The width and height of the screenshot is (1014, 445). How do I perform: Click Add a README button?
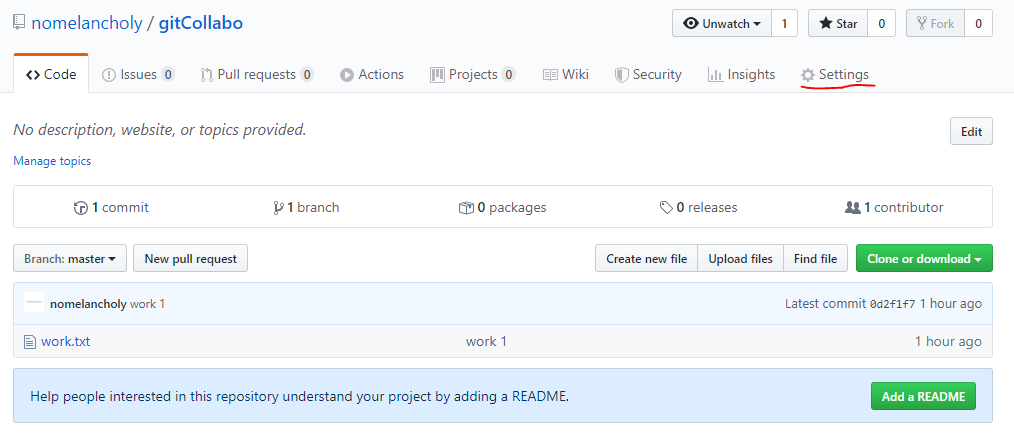tap(923, 396)
